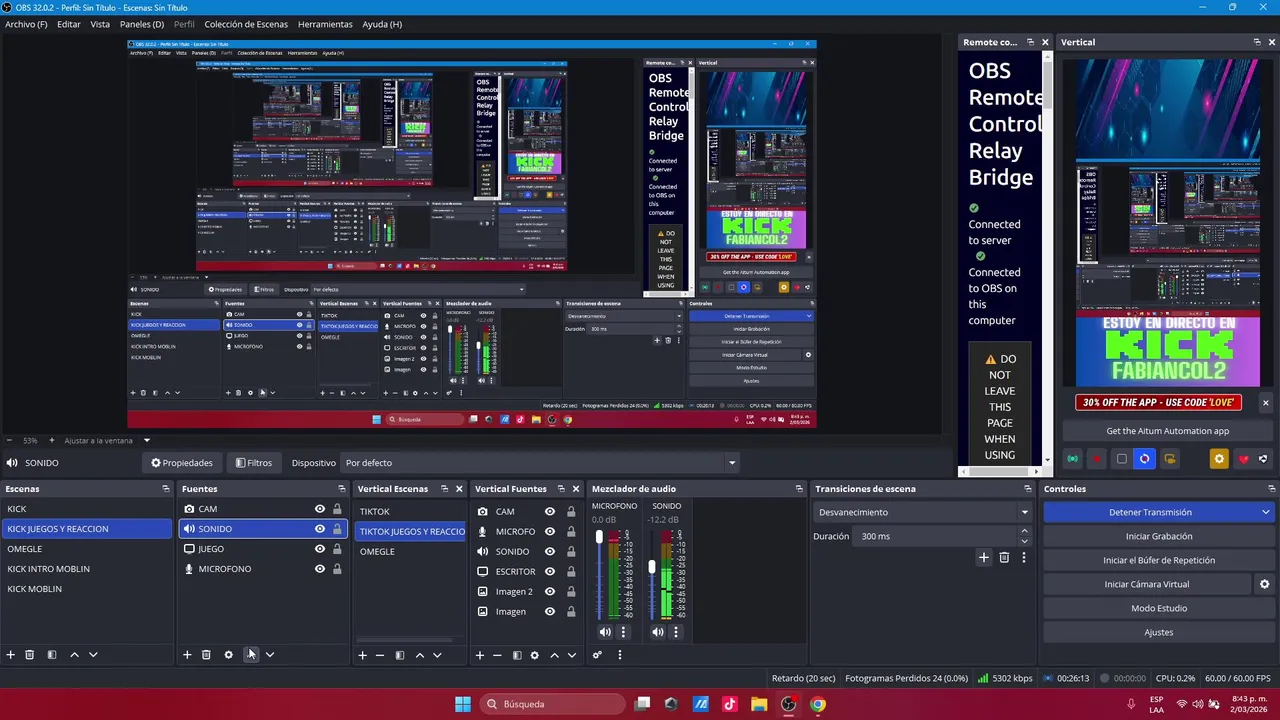Open the Archivo menu
The image size is (1280, 720).
(26, 24)
